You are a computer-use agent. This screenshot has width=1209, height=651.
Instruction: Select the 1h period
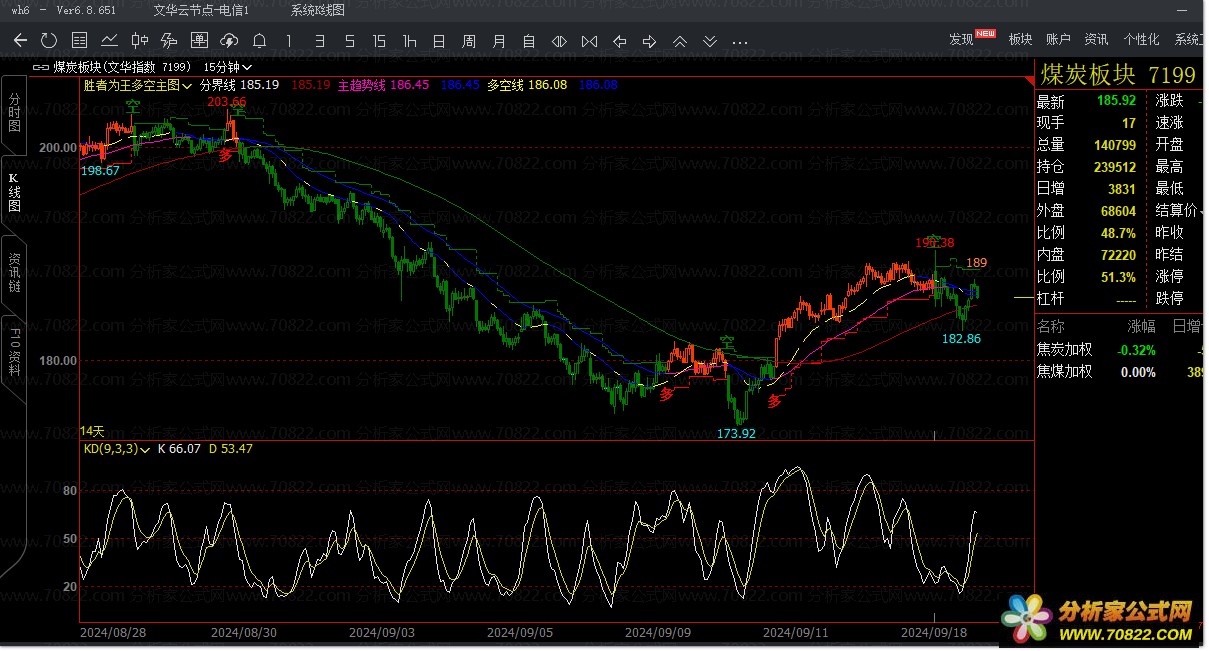point(409,41)
